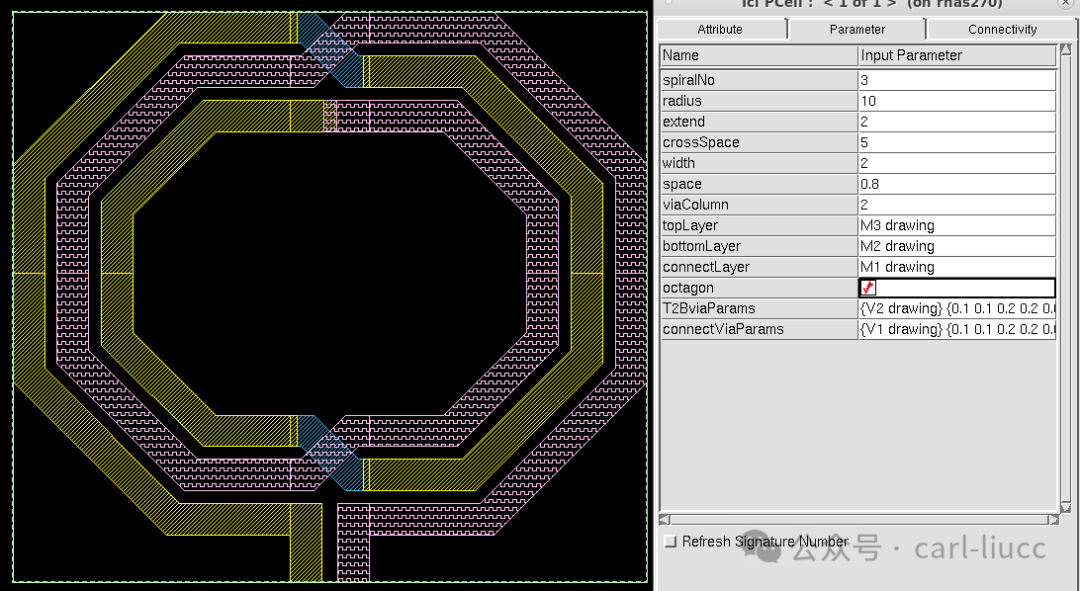Select the bottomLayer parameter name

pyautogui.click(x=702, y=246)
